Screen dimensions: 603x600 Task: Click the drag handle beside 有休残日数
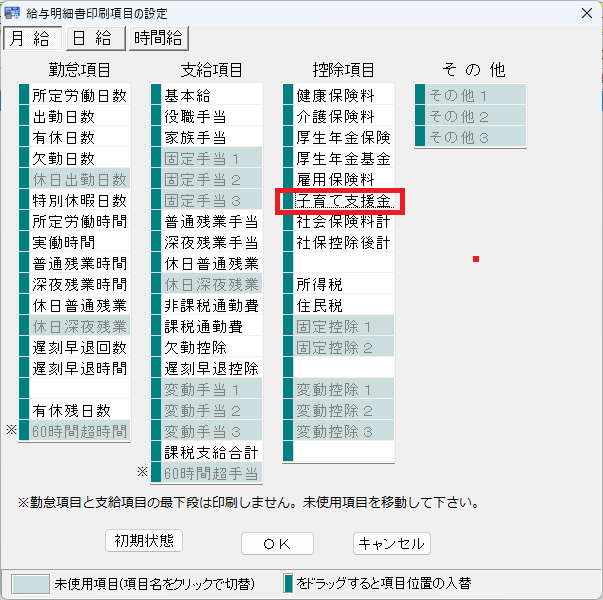(24, 410)
